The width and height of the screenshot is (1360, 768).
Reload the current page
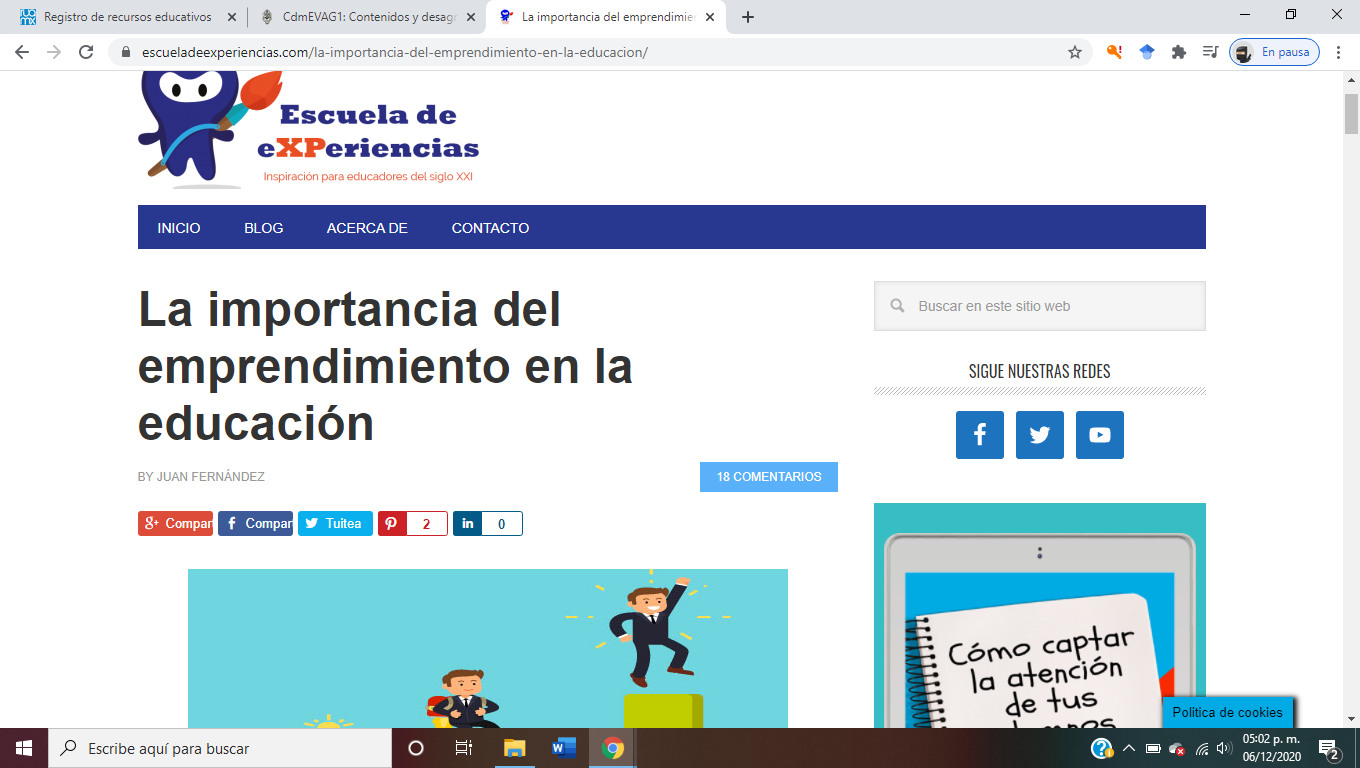pyautogui.click(x=86, y=52)
